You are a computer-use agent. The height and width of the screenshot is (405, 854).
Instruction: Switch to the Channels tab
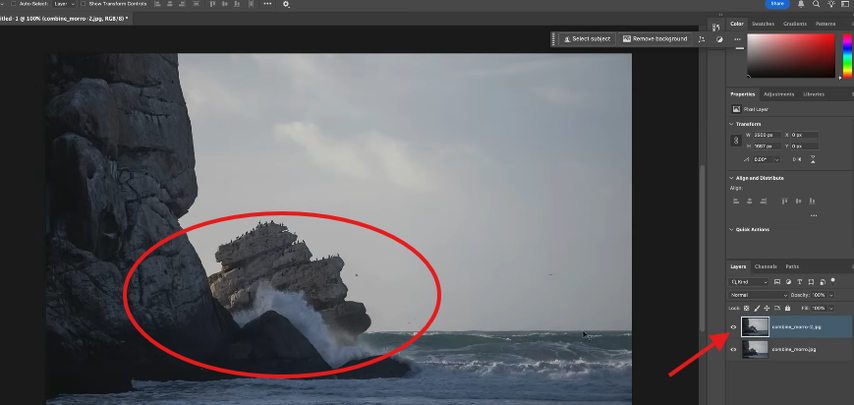click(765, 267)
